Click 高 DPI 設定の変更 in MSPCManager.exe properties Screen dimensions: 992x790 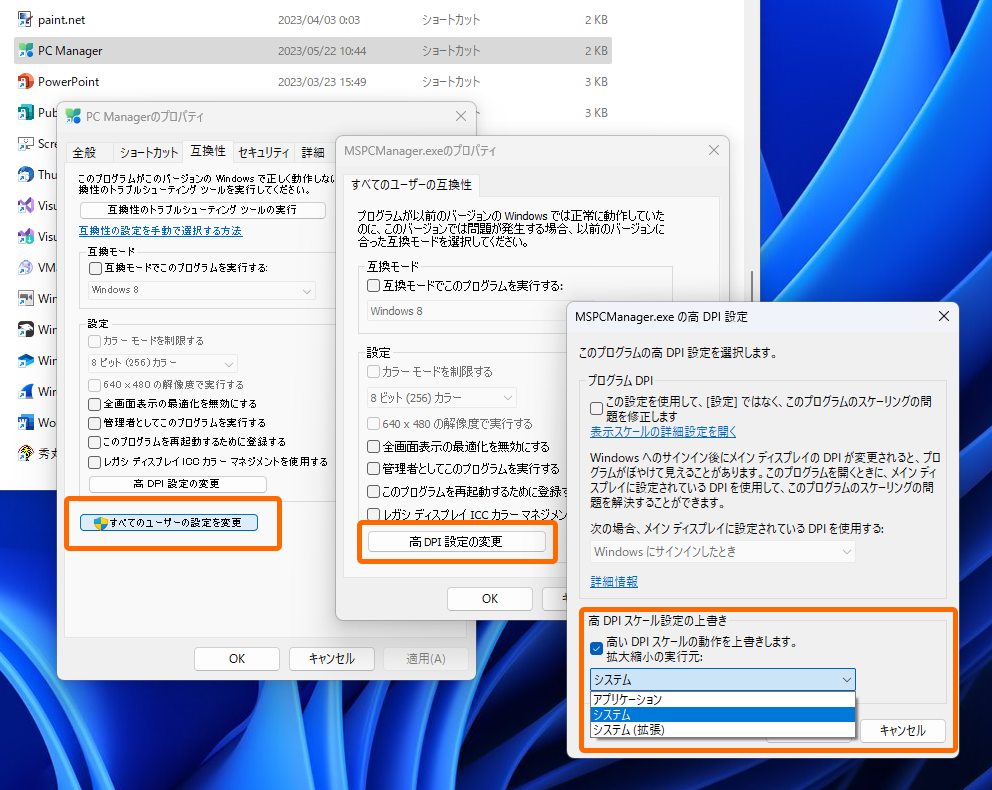coord(456,542)
